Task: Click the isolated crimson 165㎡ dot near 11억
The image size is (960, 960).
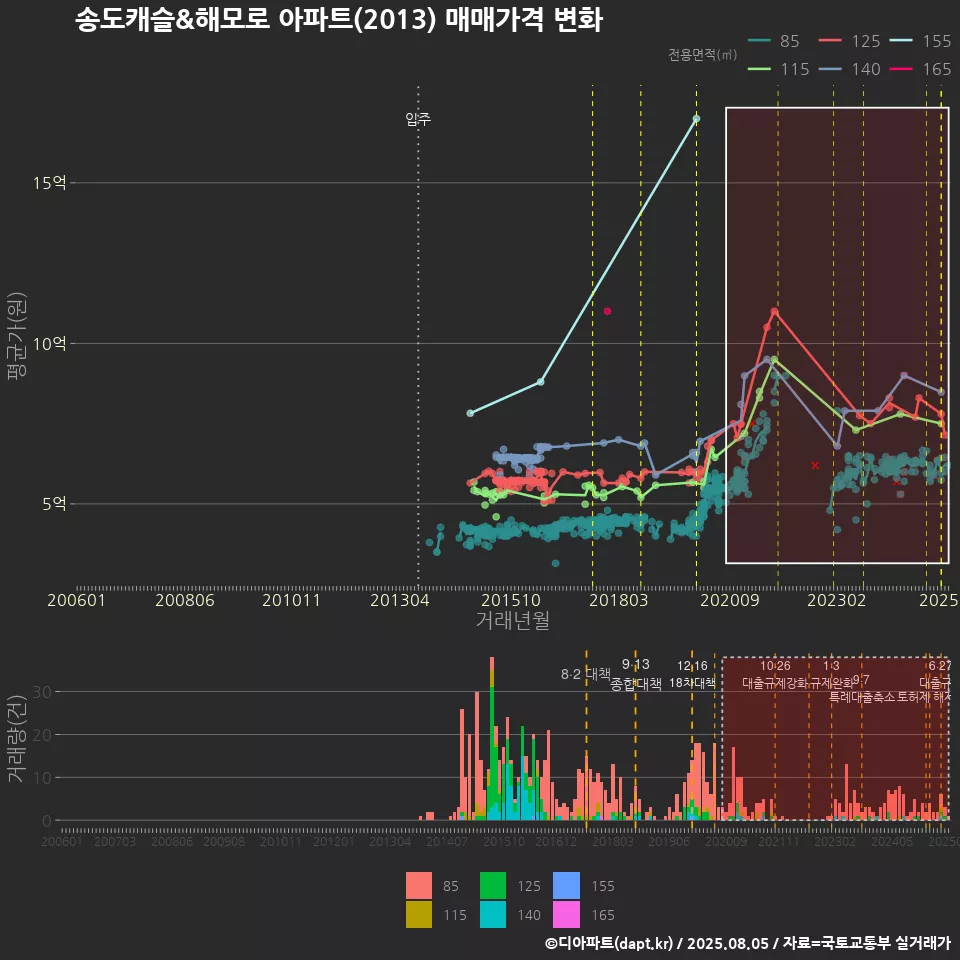Action: tap(607, 311)
